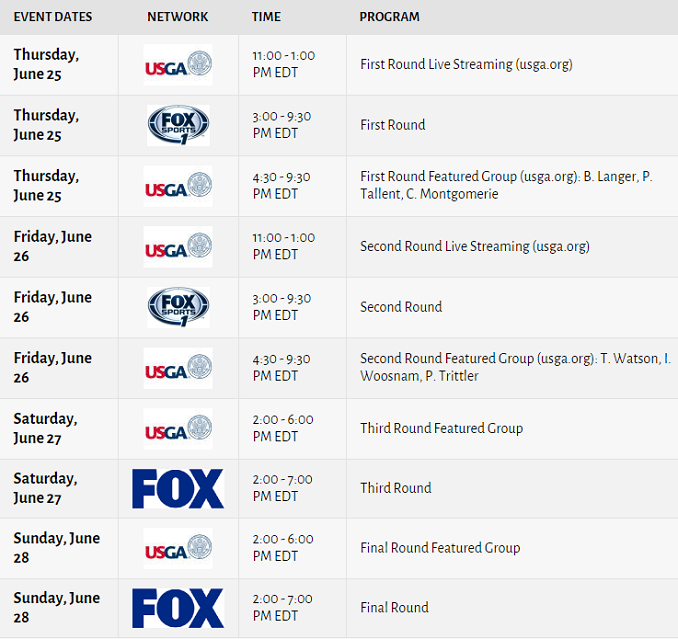678x639 pixels.
Task: Select the EVENT DATES column header
Action: pyautogui.click(x=53, y=17)
